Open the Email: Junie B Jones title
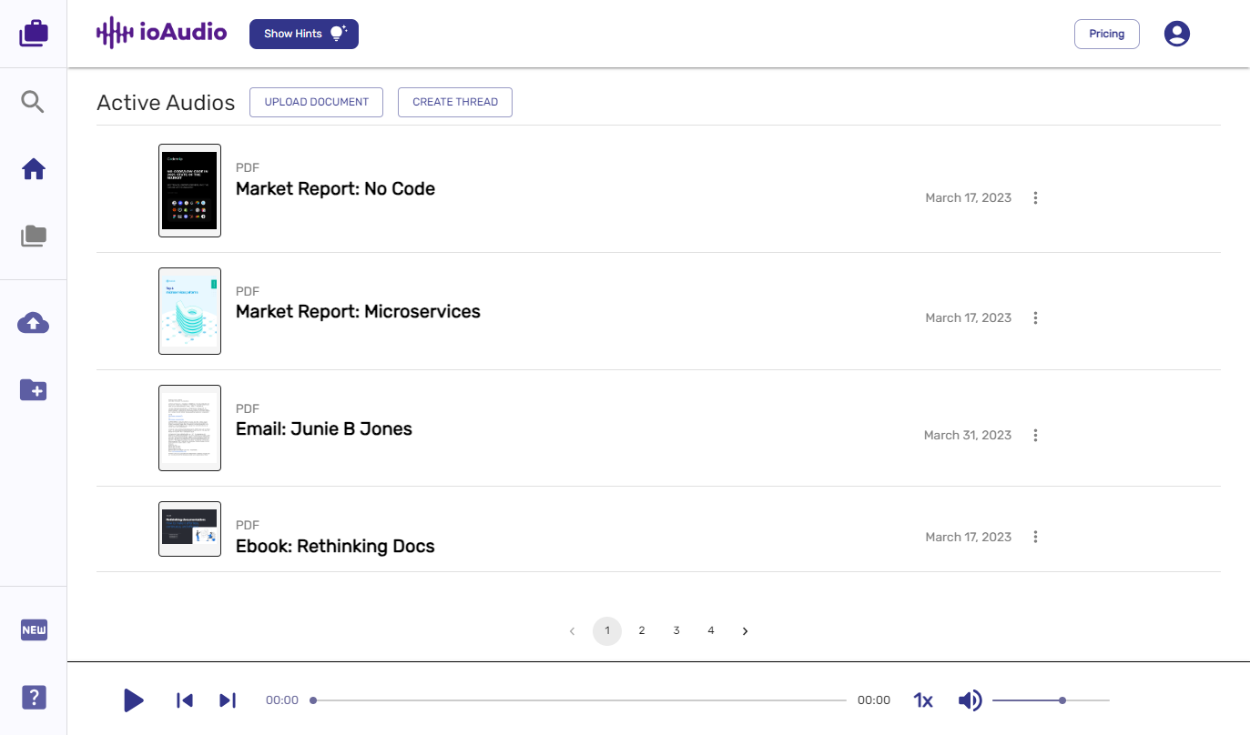Screen dimensions: 1250x735 point(324,429)
